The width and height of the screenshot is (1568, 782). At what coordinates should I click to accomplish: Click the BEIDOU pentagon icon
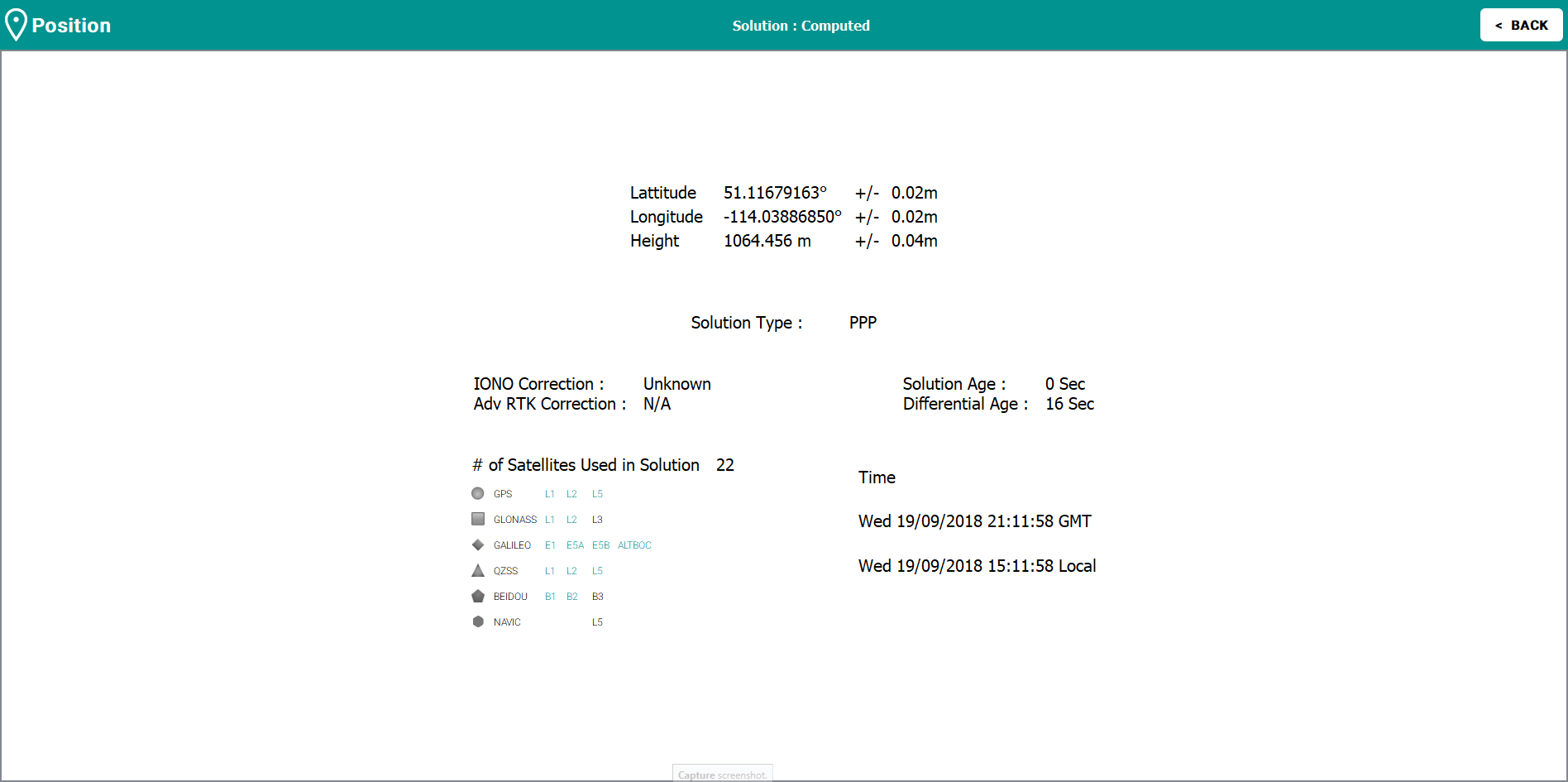click(478, 597)
